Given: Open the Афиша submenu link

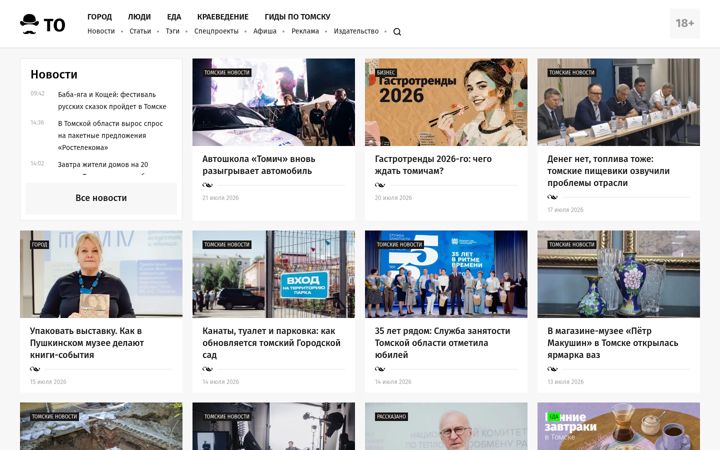Looking at the screenshot, I should (x=265, y=31).
